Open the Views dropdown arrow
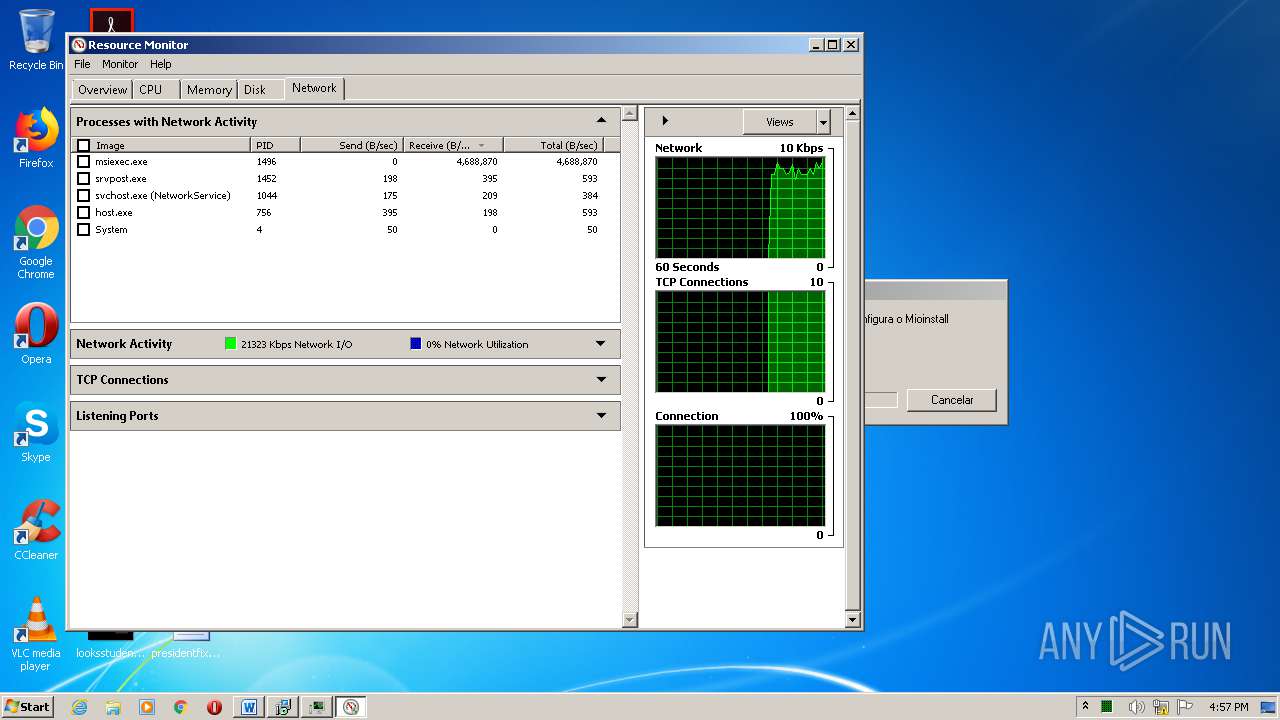The width and height of the screenshot is (1280, 720). pos(824,122)
